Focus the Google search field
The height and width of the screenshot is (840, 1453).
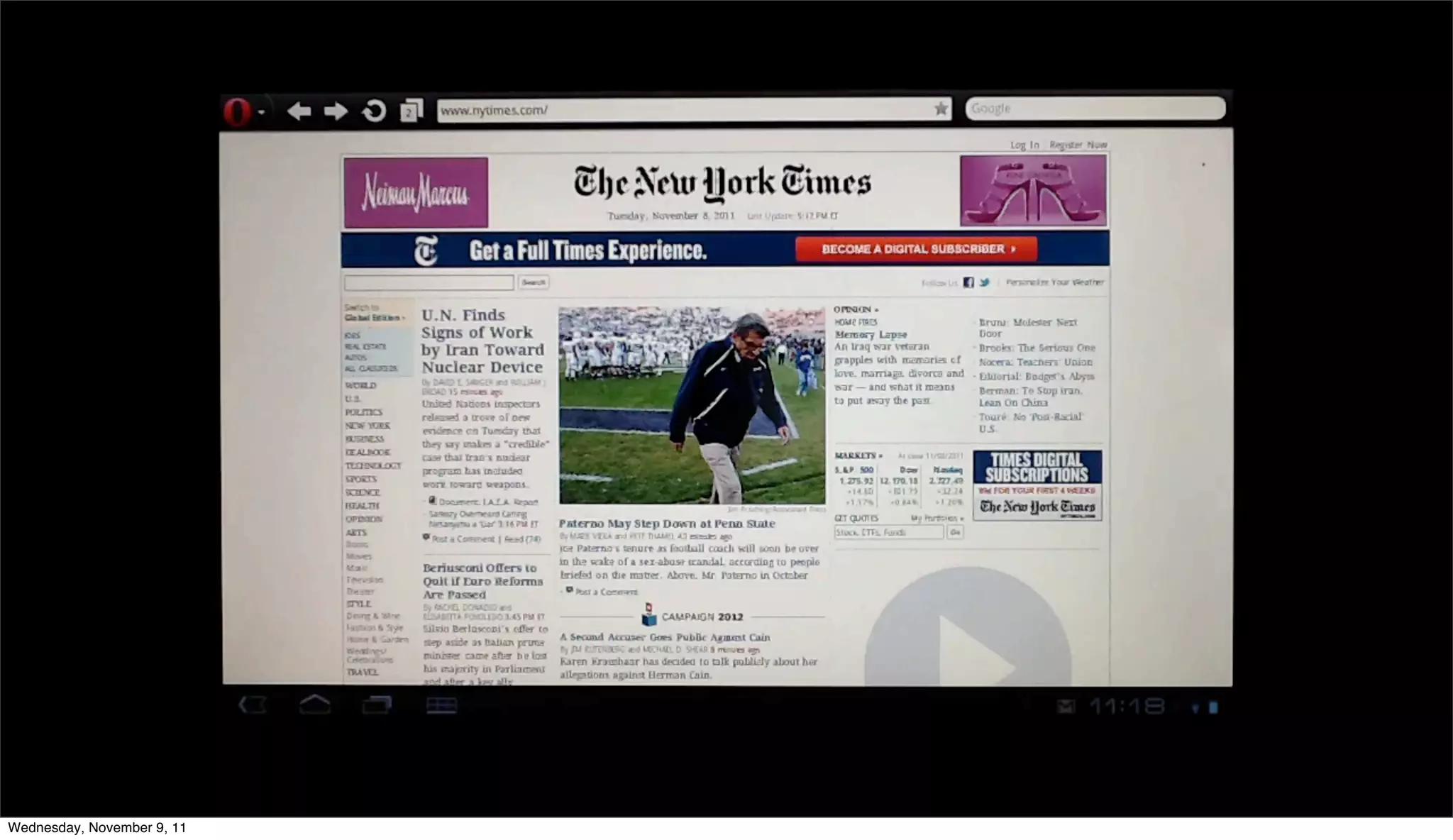pos(1095,109)
